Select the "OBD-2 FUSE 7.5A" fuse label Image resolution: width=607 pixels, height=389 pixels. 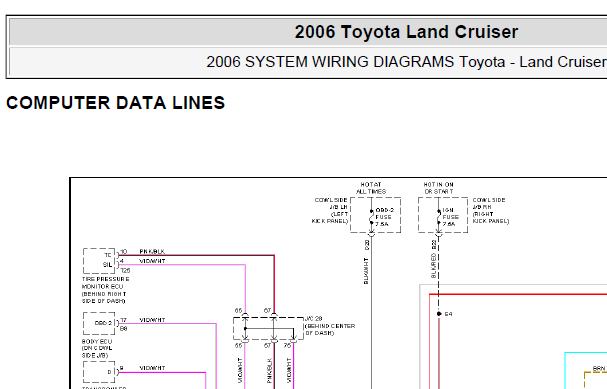coord(384,217)
